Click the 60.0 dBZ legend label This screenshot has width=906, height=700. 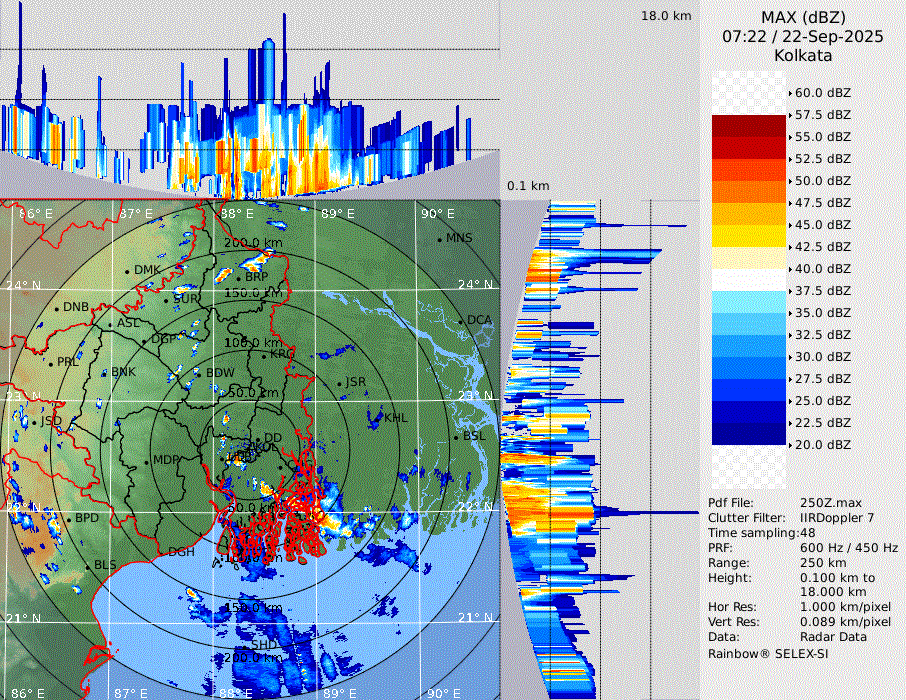click(822, 92)
